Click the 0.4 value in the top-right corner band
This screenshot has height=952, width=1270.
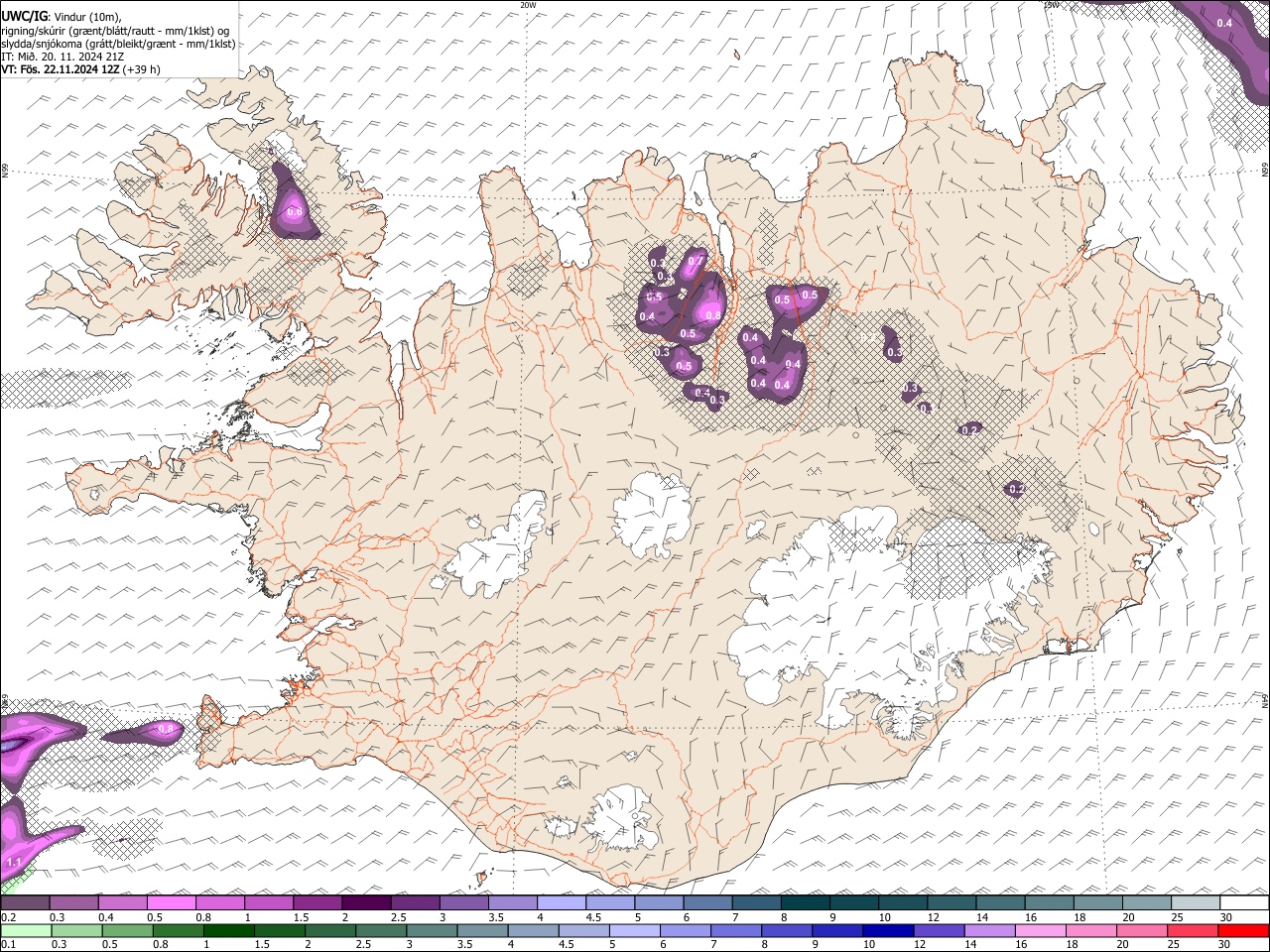1224,23
